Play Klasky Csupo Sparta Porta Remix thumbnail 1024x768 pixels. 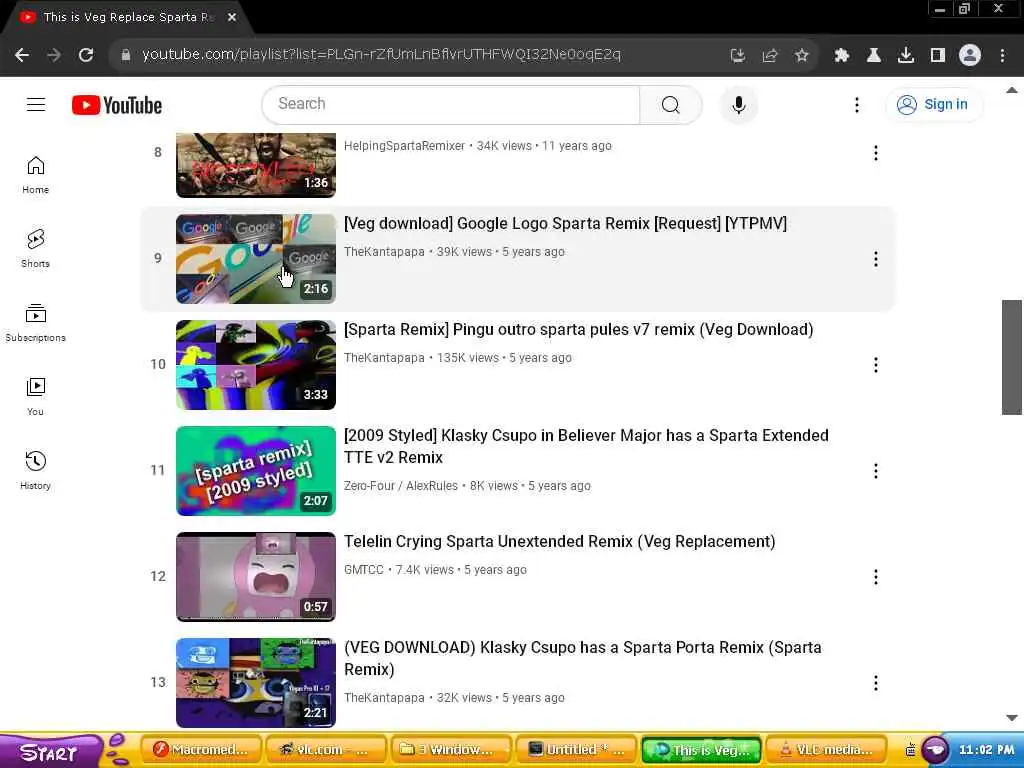click(255, 682)
